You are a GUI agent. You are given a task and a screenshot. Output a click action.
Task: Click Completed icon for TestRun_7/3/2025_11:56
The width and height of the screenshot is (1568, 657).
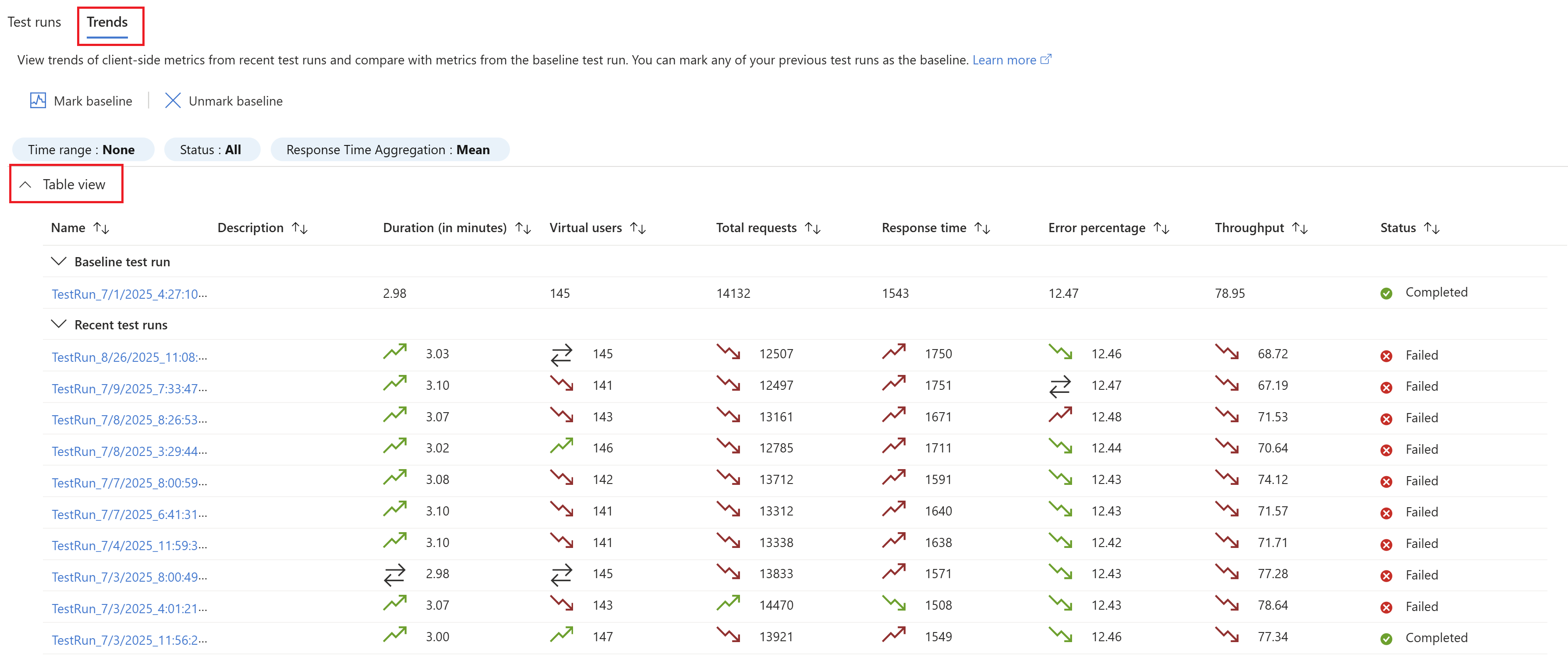point(1386,639)
